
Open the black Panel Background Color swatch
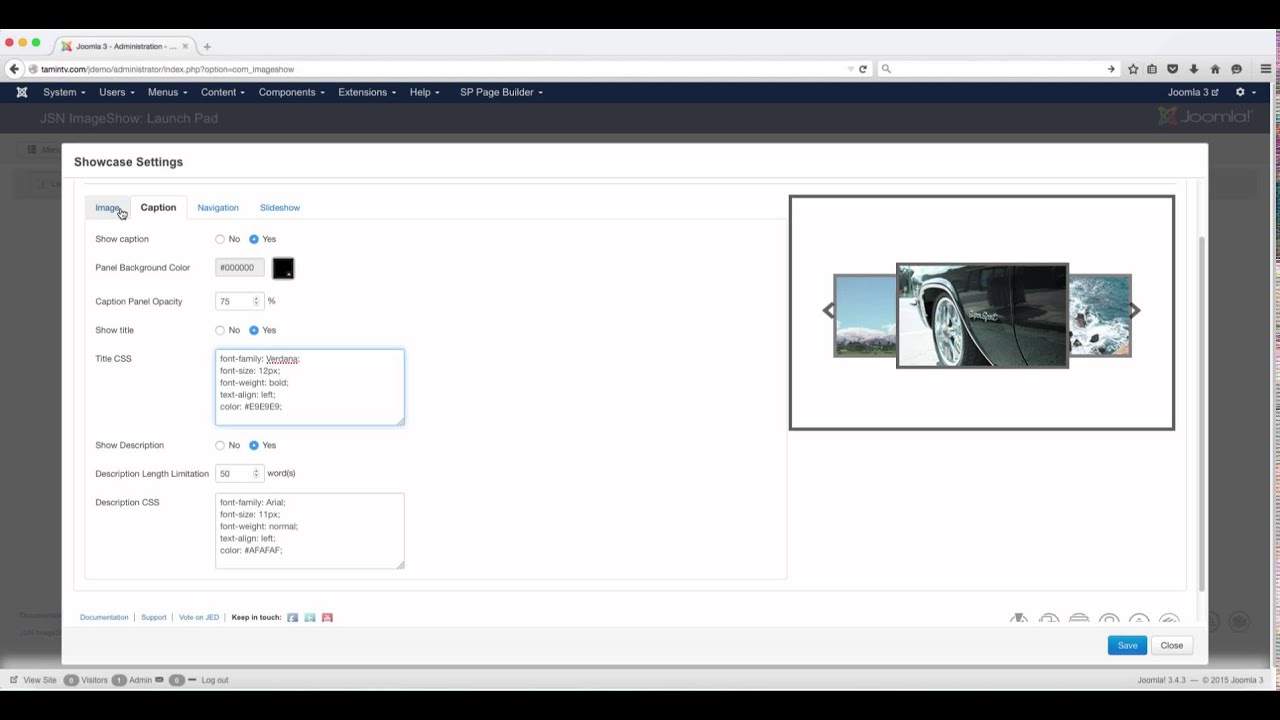point(283,268)
